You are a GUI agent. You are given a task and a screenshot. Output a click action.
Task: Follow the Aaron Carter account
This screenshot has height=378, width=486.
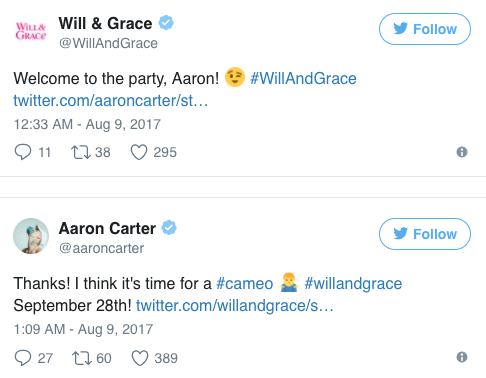[425, 234]
